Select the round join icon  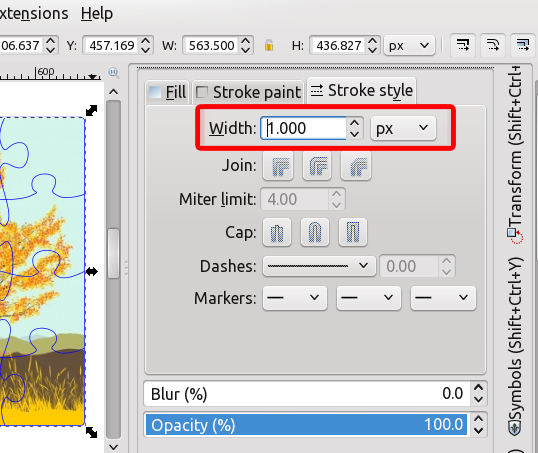(317, 166)
